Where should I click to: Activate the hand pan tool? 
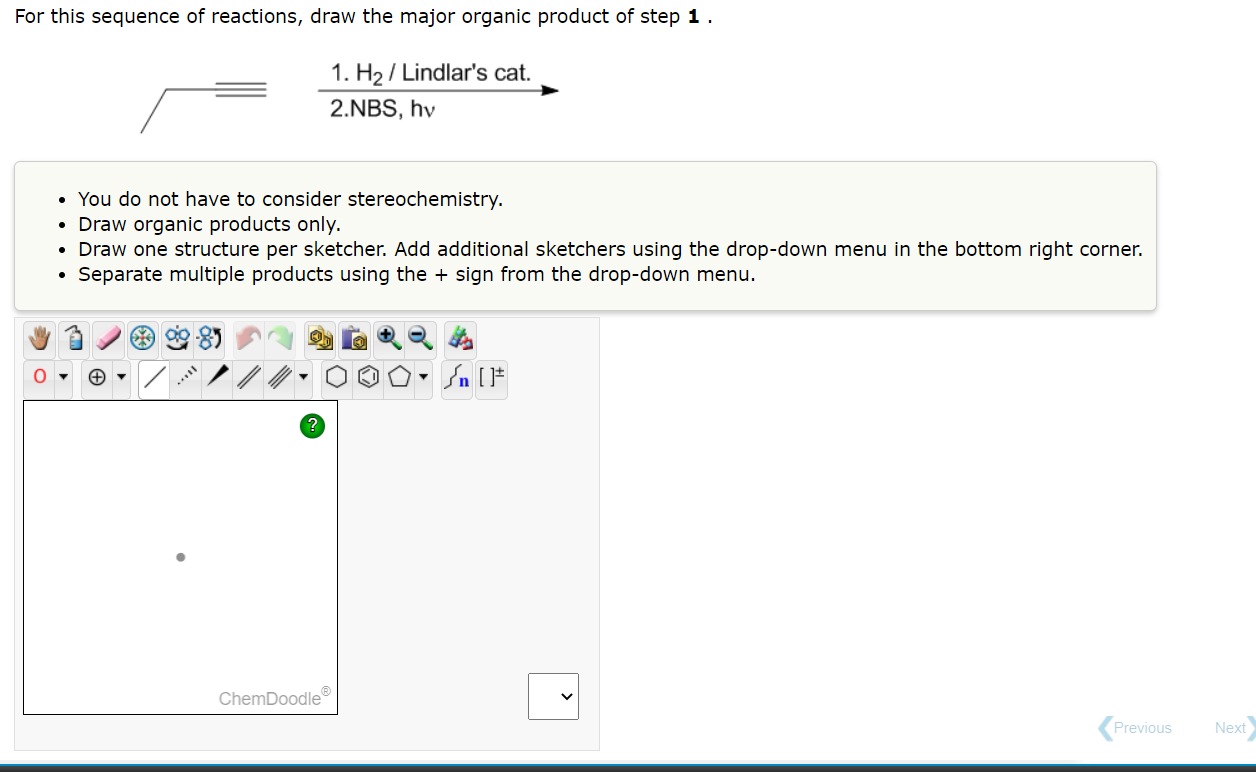pos(39,339)
